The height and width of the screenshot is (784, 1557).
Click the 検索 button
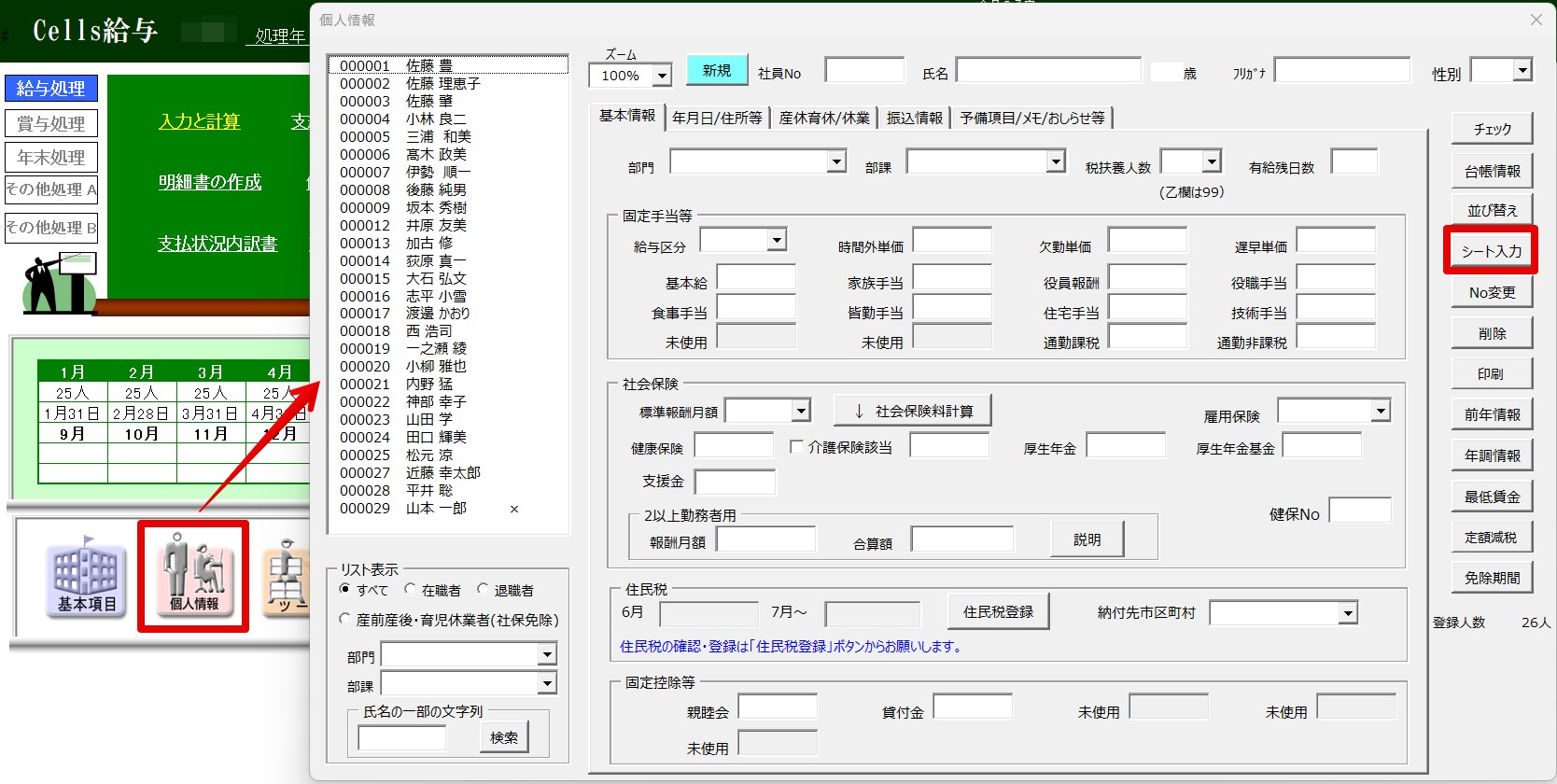504,737
